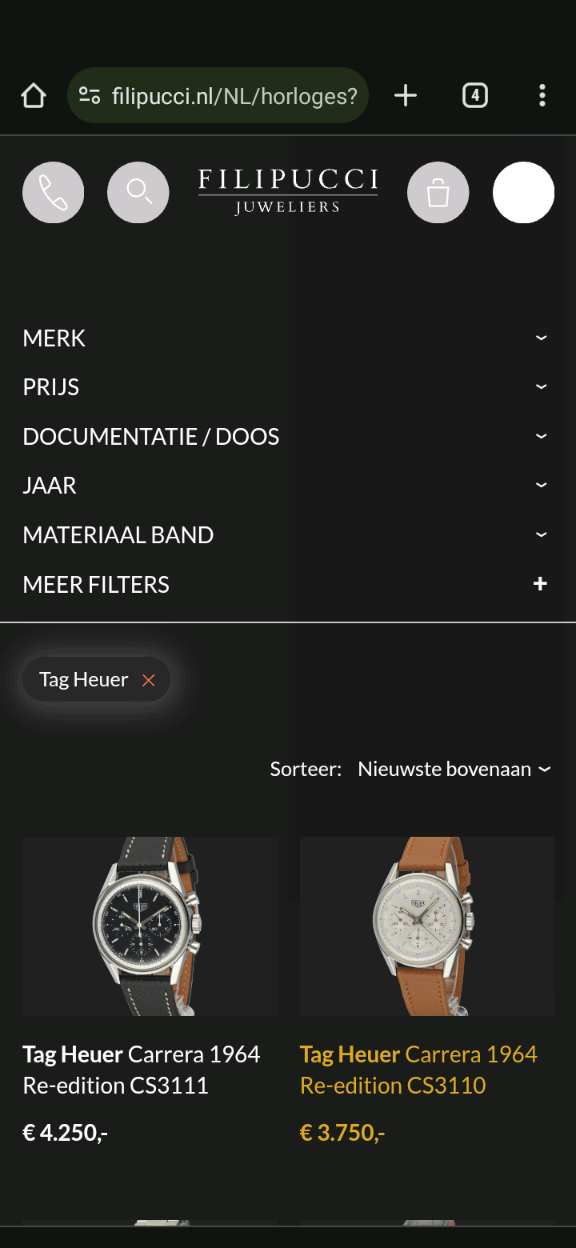The width and height of the screenshot is (576, 1248).
Task: Tap the phone call icon
Action: pos(53,192)
